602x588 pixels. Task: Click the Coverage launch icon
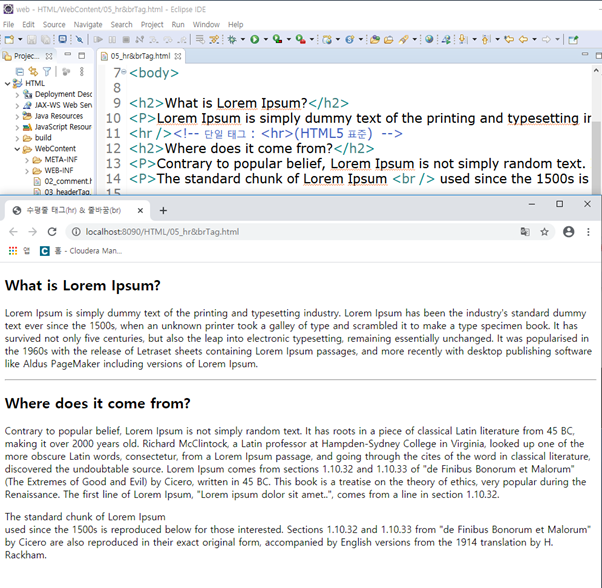click(277, 40)
